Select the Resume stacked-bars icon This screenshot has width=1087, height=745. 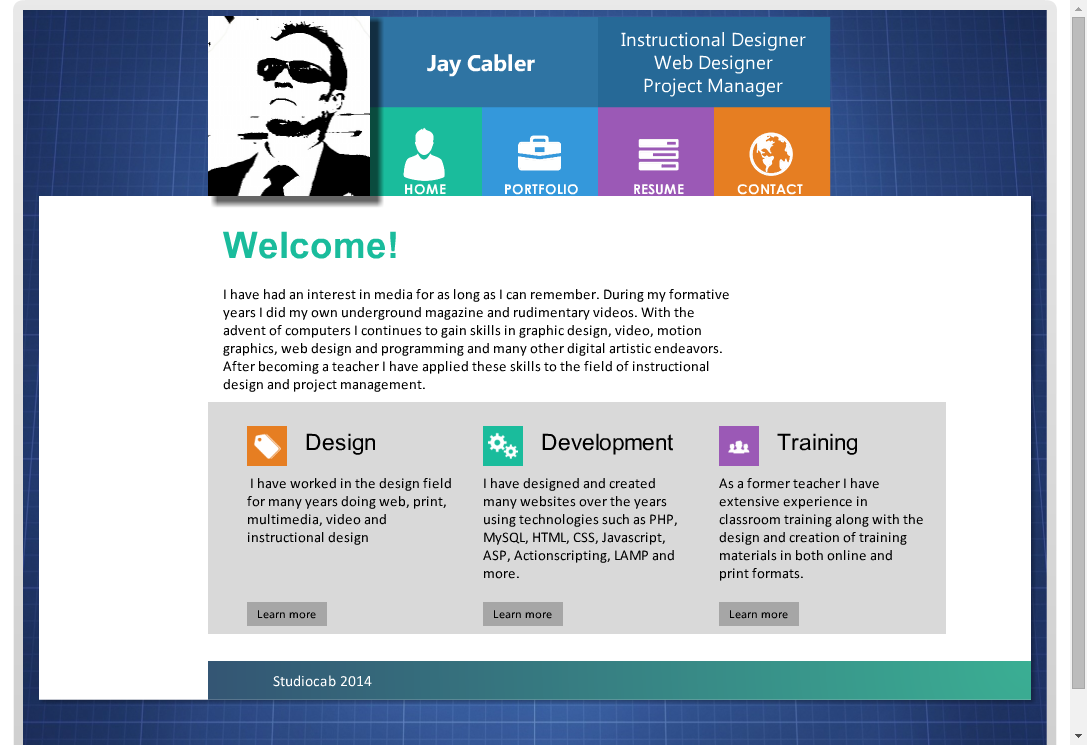[658, 155]
